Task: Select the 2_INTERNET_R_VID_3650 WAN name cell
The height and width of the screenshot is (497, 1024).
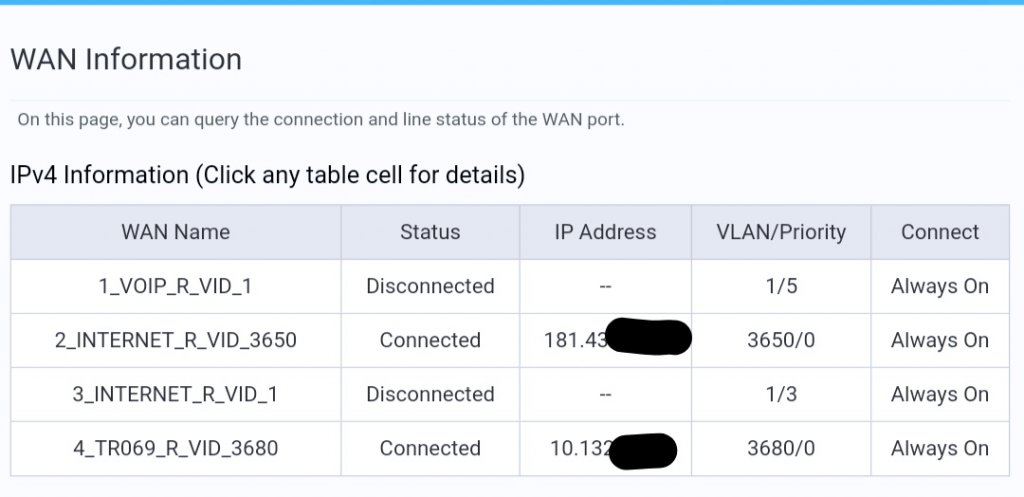Action: tap(175, 340)
